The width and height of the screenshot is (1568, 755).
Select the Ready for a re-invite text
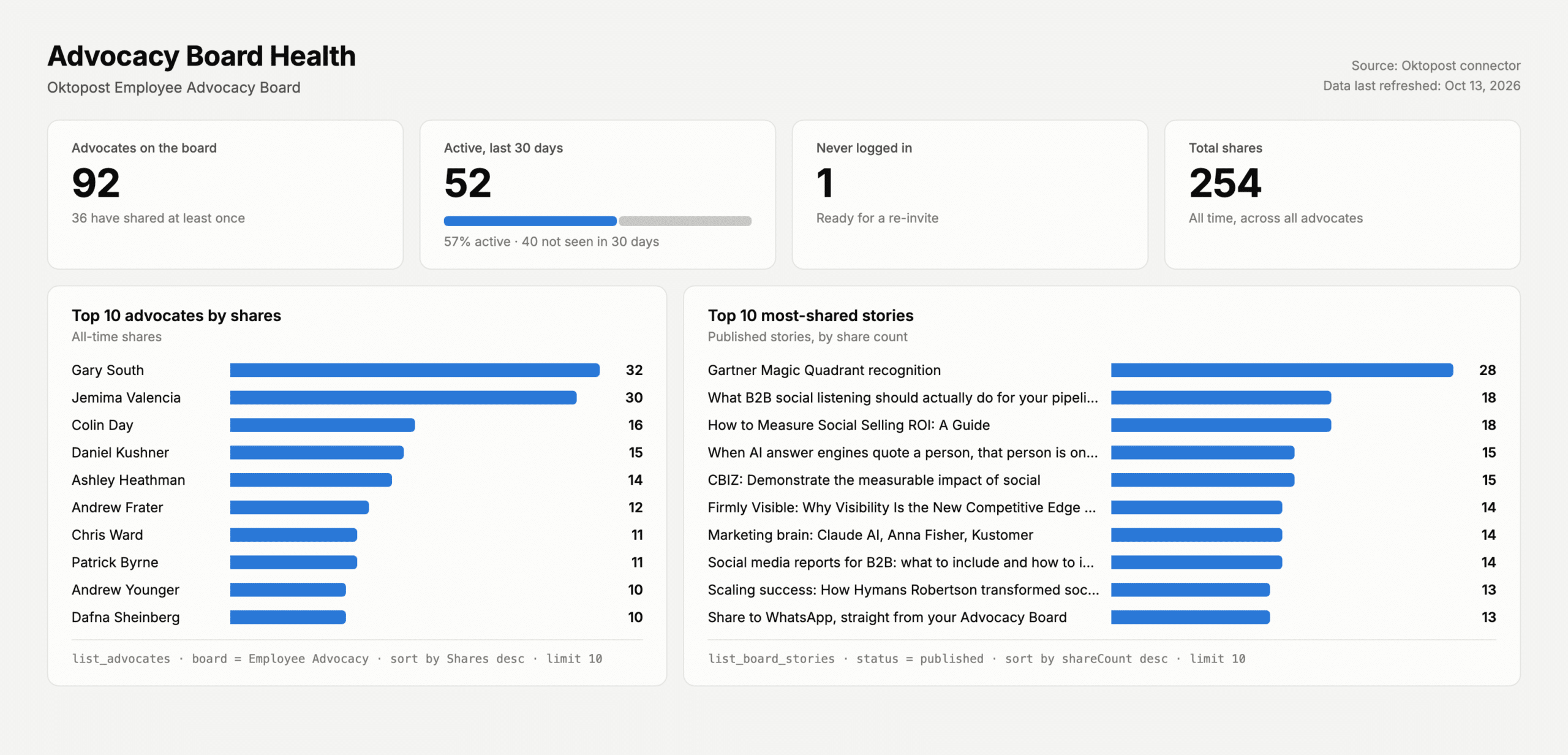[x=877, y=218]
